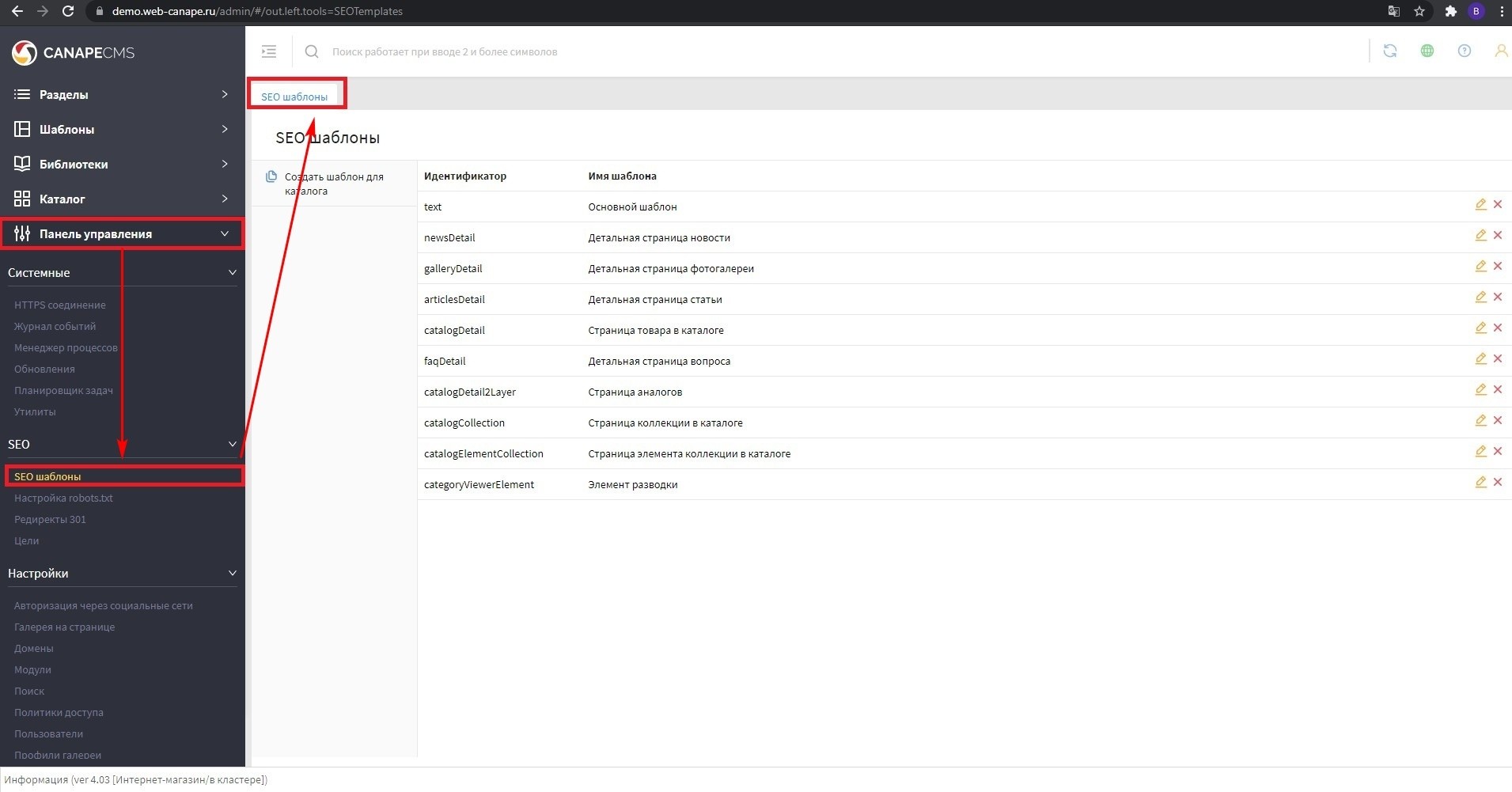Viewport: 1512px width, 792px height.
Task: Edit the faqDetail template
Action: coord(1480,358)
